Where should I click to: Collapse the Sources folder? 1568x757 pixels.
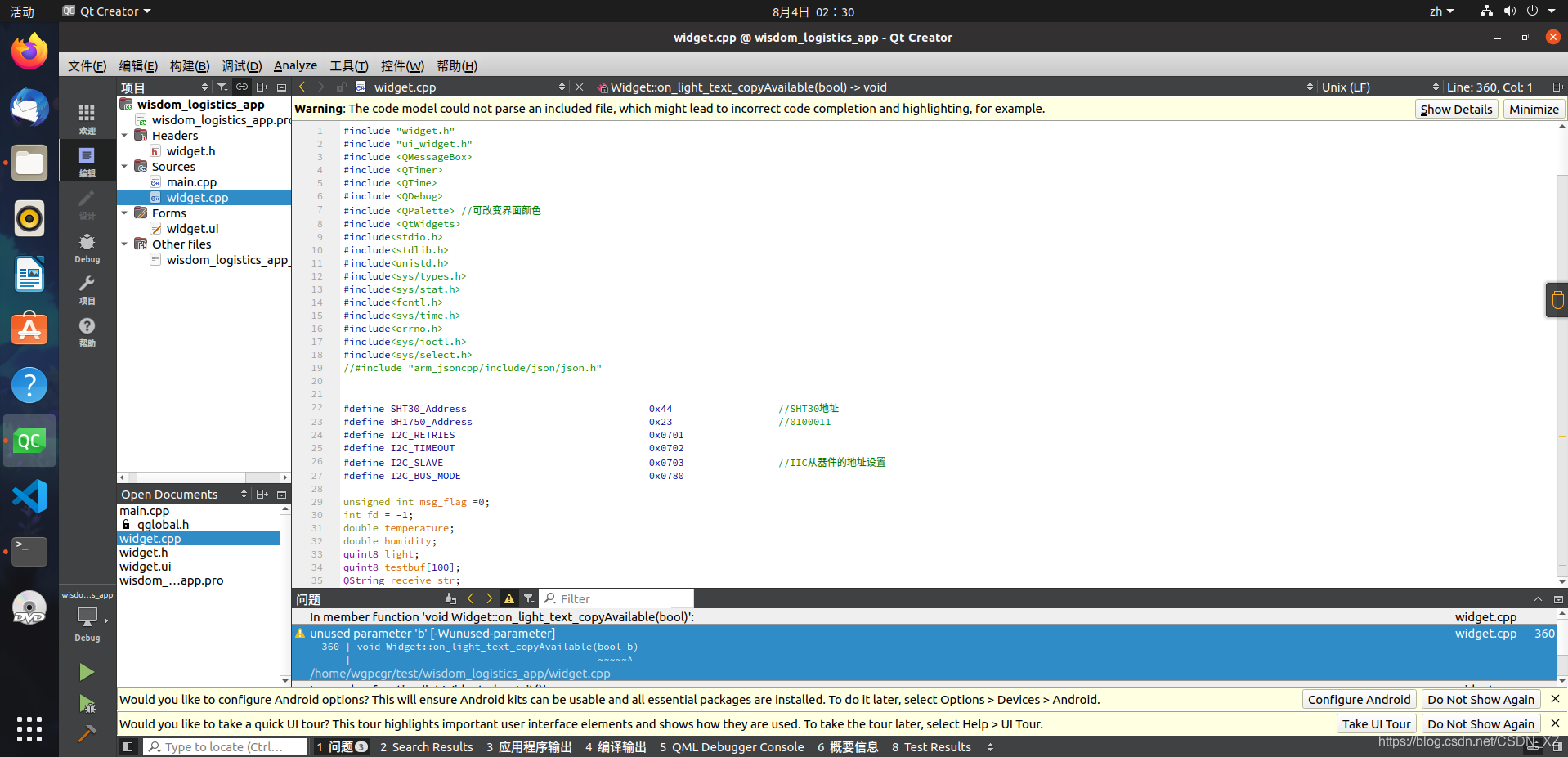124,167
